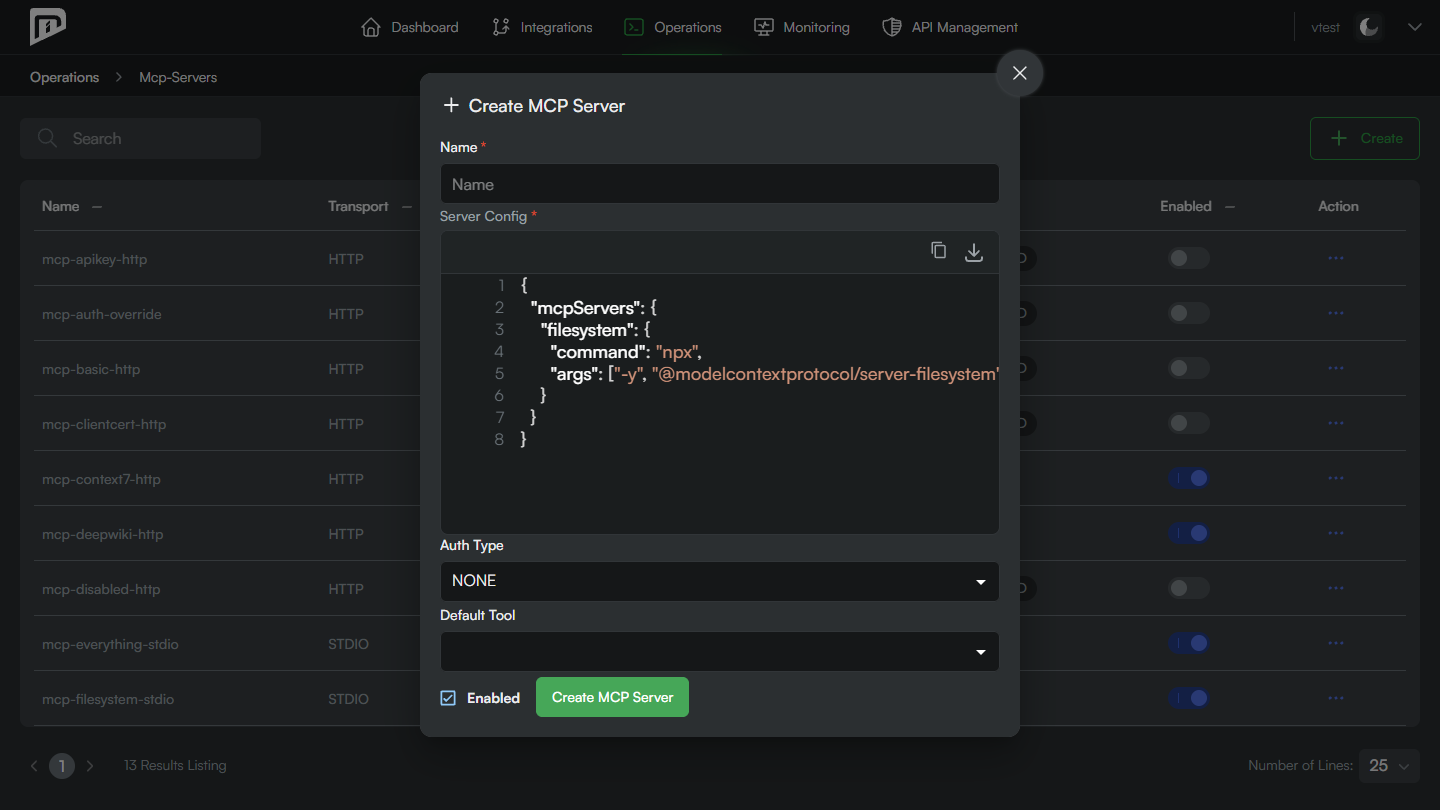Open actions menu for mcp-basic-http
The image size is (1440, 810).
1335,368
